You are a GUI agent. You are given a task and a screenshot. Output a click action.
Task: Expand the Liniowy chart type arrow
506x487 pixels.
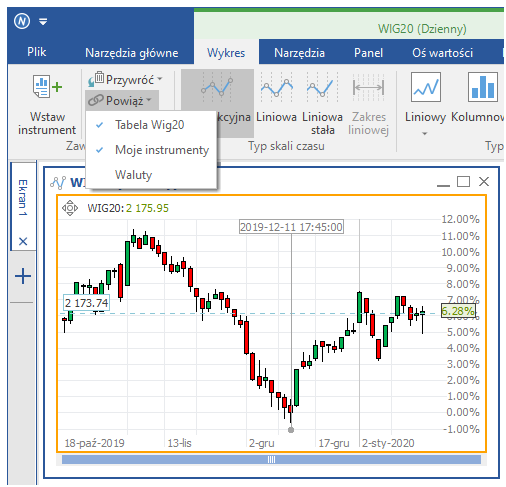coord(424,134)
